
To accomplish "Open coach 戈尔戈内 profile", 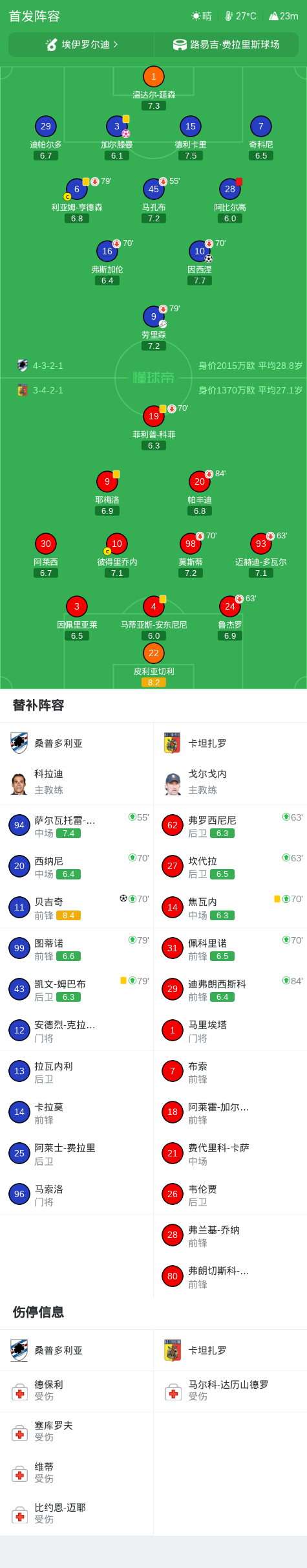I will tap(230, 782).
